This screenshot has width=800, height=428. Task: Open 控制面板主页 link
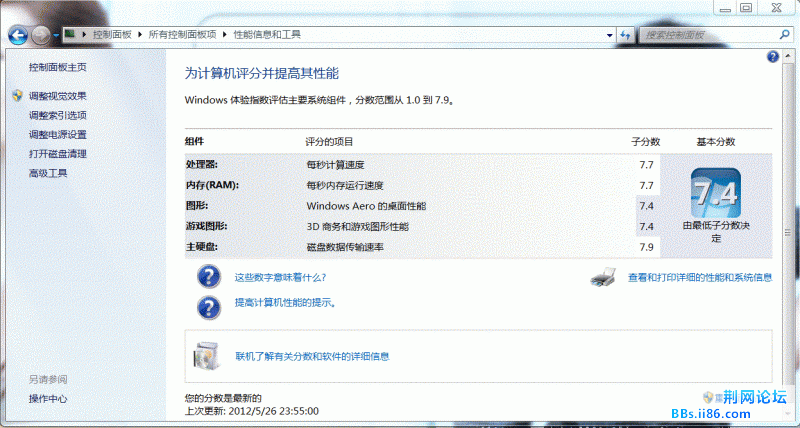[x=58, y=67]
